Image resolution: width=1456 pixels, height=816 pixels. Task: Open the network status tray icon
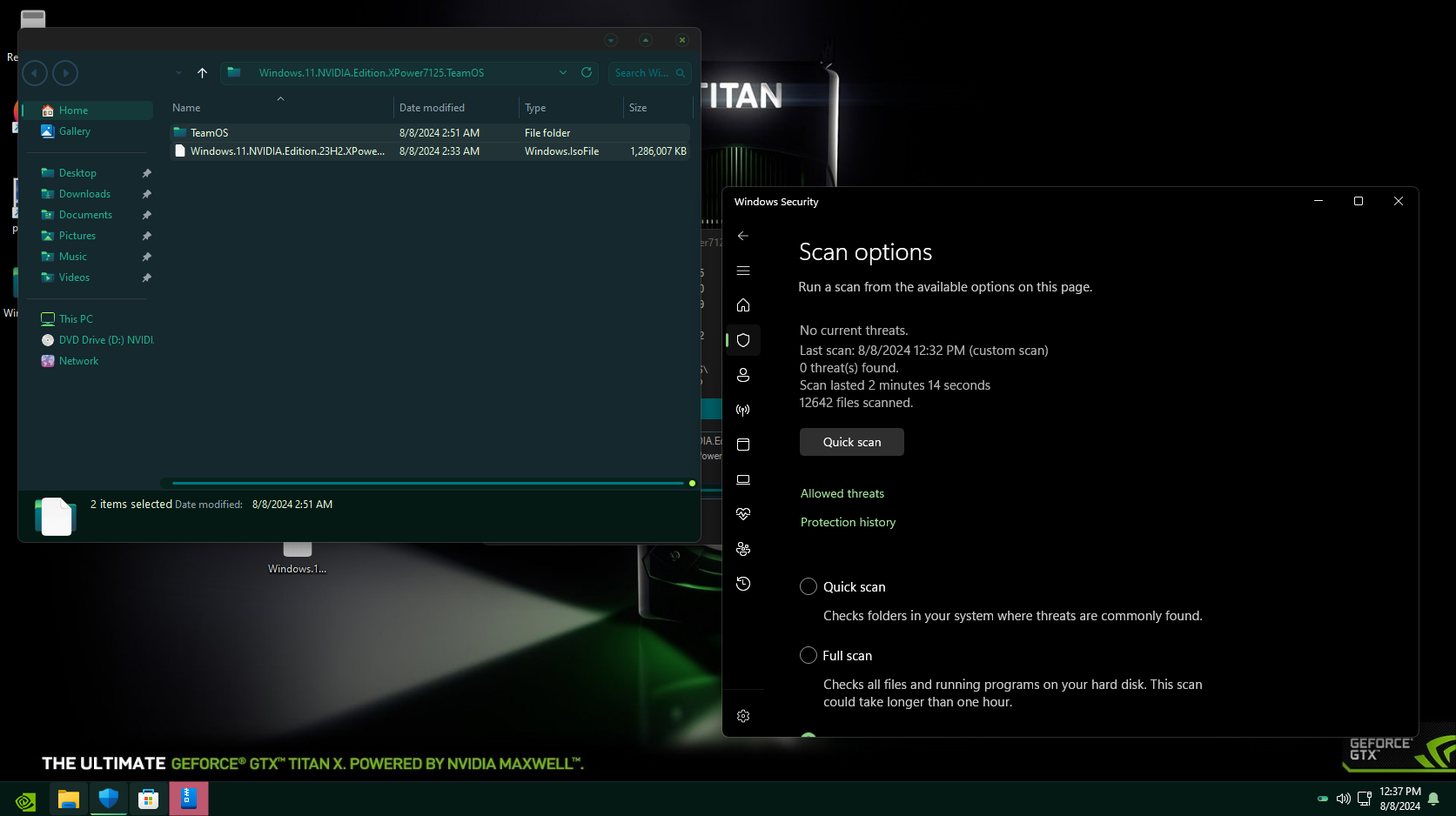(x=1365, y=799)
